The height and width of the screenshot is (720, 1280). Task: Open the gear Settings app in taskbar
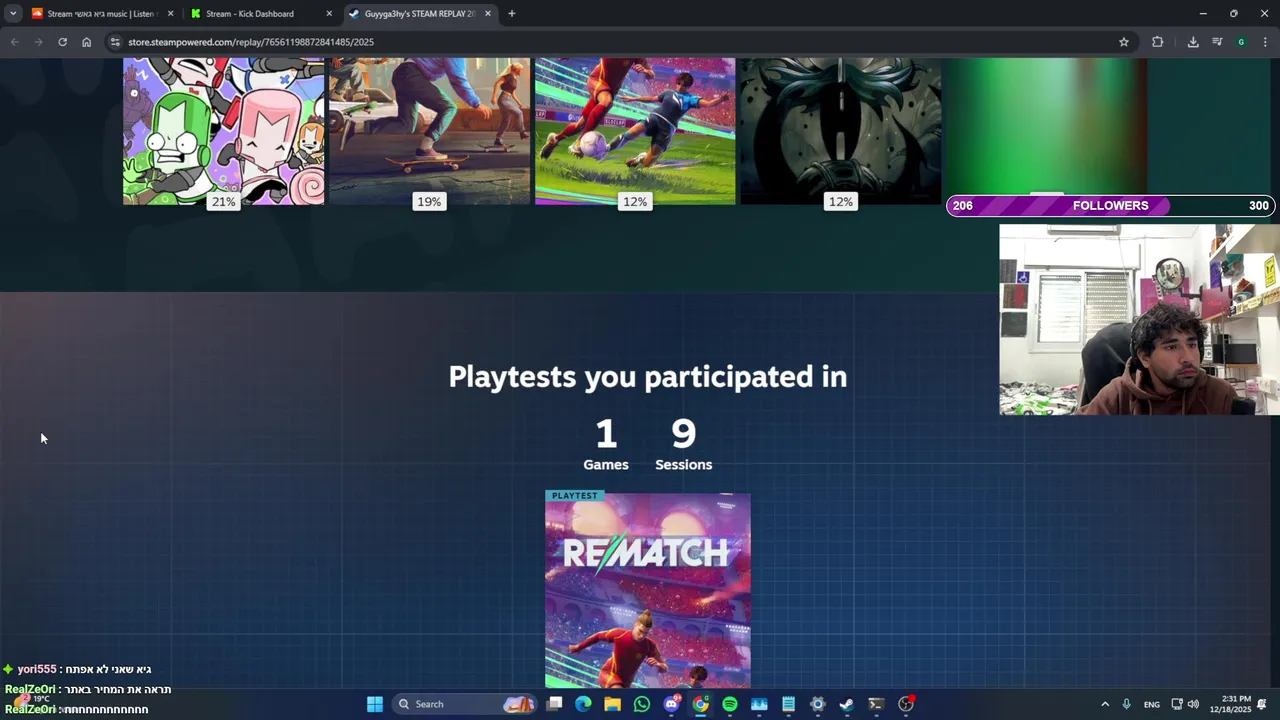[x=817, y=704]
